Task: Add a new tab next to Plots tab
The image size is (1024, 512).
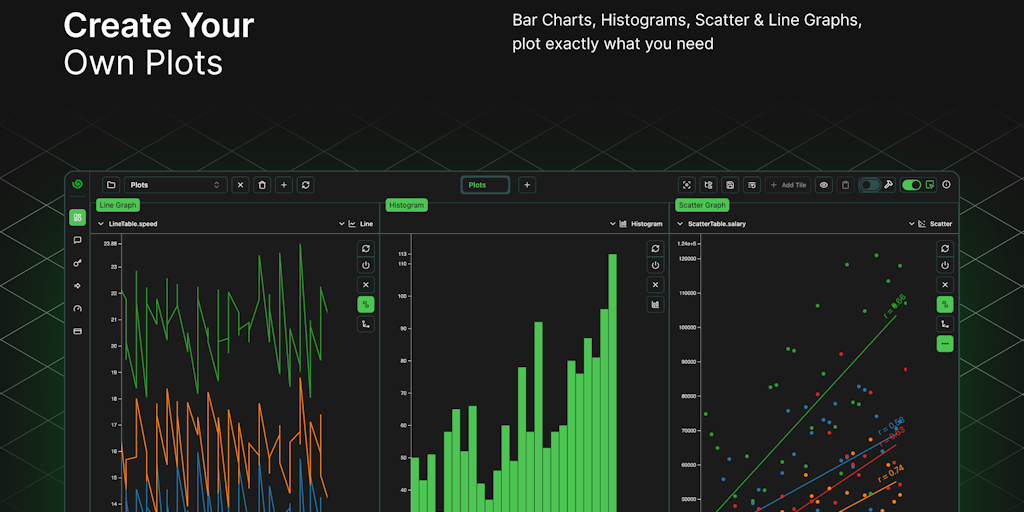Action: pyautogui.click(x=527, y=185)
